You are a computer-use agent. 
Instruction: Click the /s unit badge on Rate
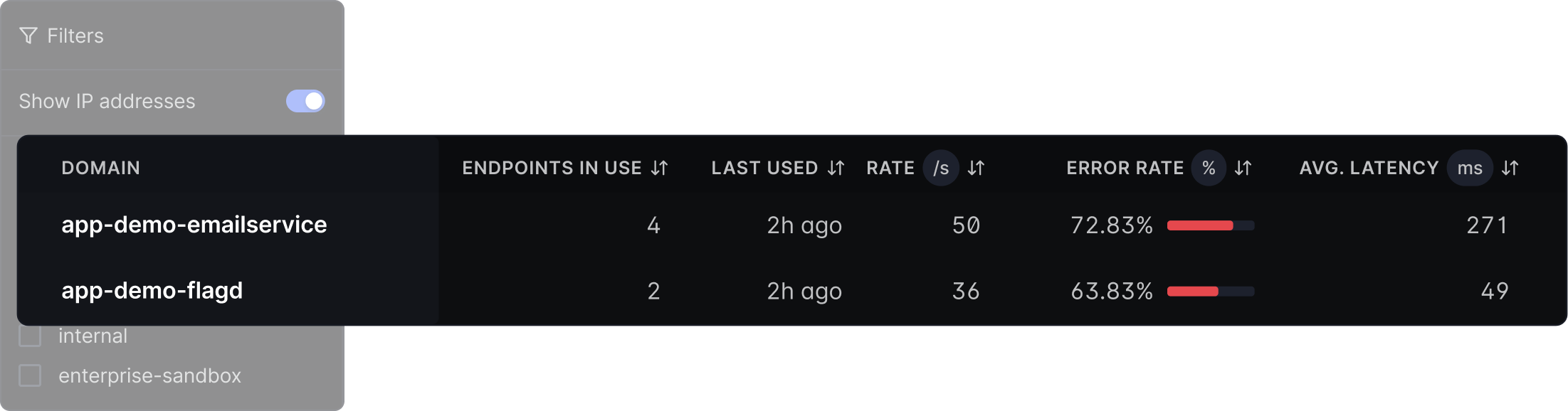[x=940, y=168]
